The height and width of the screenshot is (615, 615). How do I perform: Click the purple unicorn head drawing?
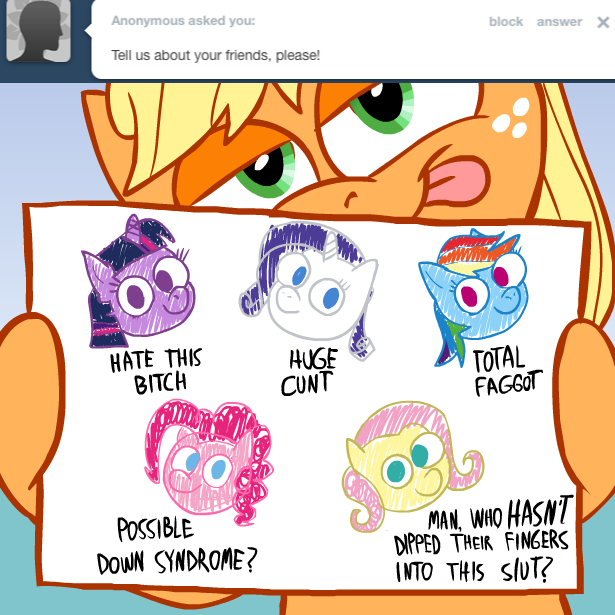tap(138, 281)
